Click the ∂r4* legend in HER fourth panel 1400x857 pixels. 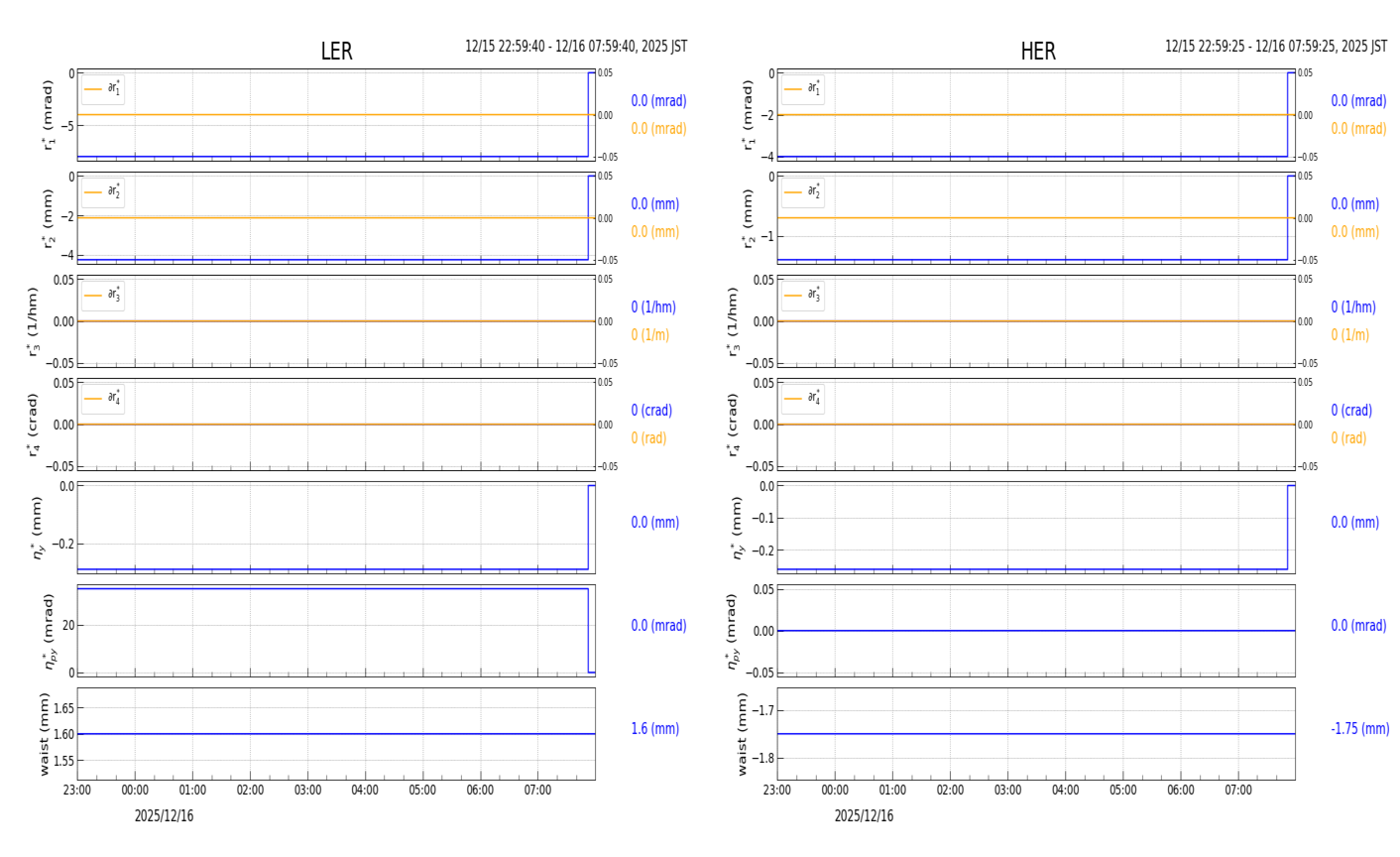802,399
